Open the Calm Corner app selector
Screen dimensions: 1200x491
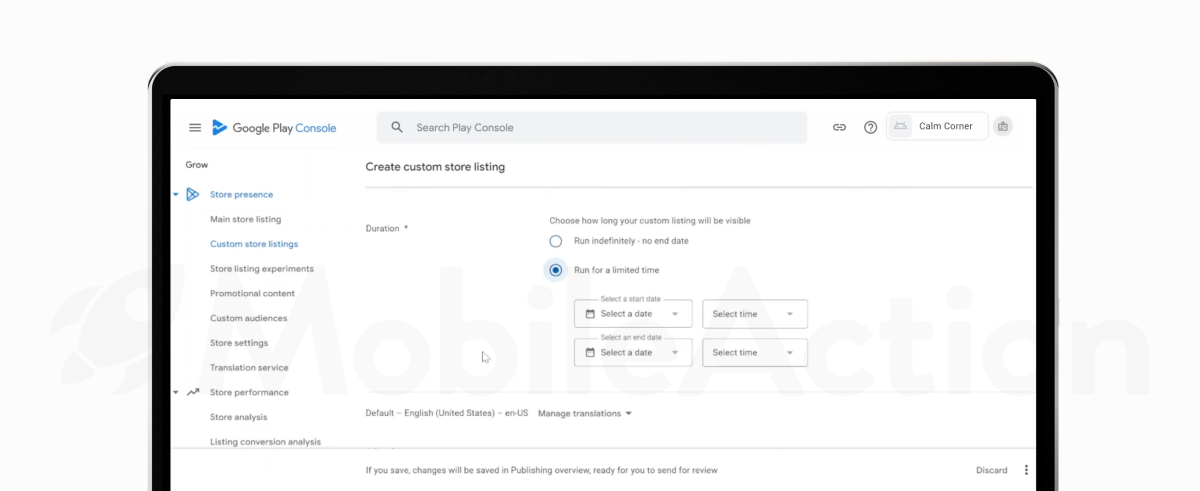tap(937, 126)
